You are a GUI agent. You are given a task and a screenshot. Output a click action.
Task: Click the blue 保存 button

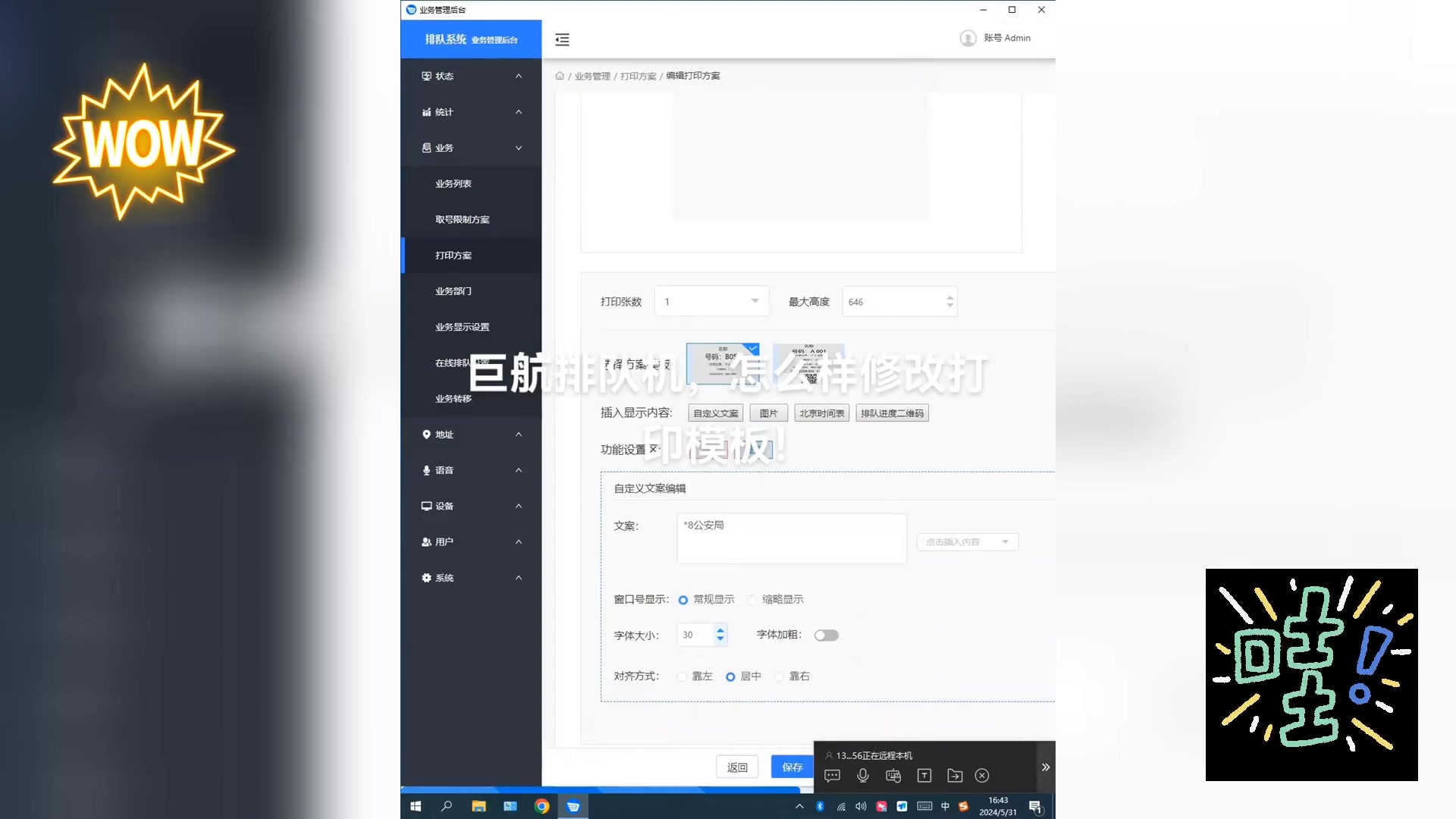point(792,767)
